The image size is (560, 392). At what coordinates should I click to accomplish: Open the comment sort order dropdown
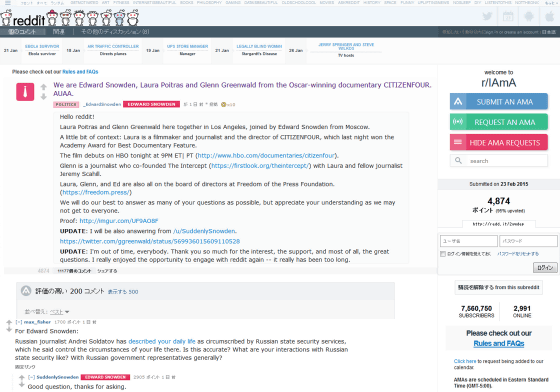(59, 312)
